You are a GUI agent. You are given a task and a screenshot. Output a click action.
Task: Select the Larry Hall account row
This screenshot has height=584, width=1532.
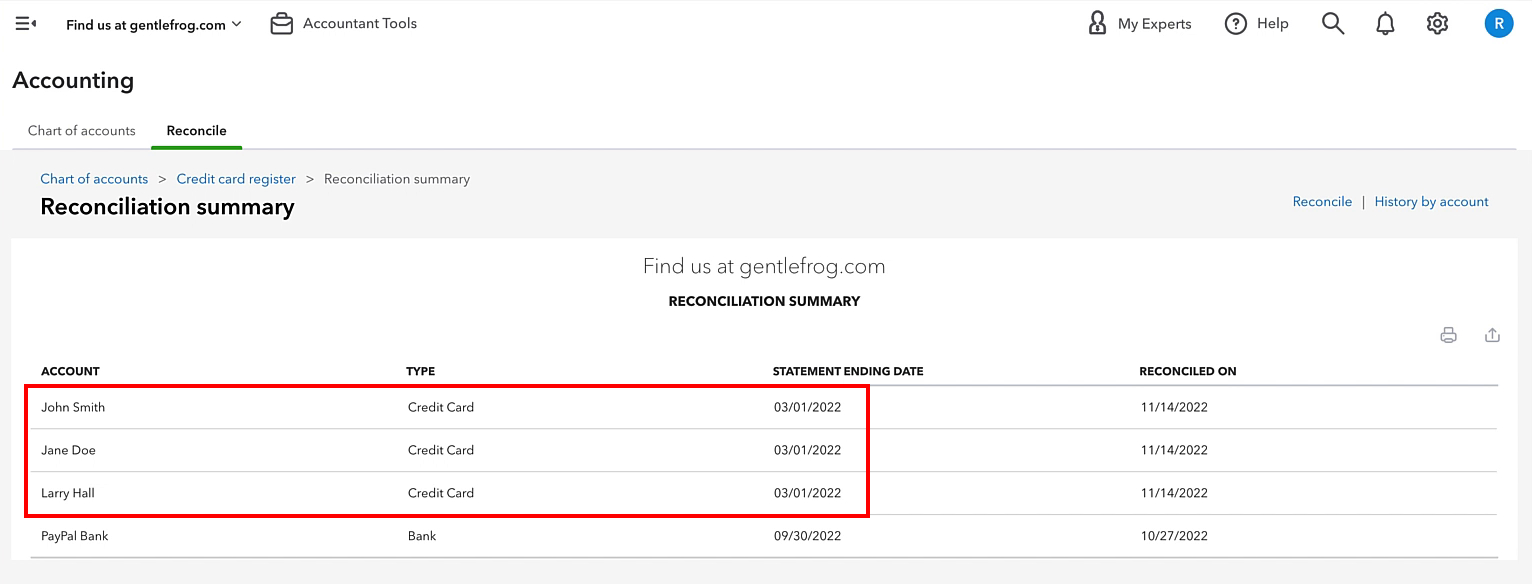point(763,493)
